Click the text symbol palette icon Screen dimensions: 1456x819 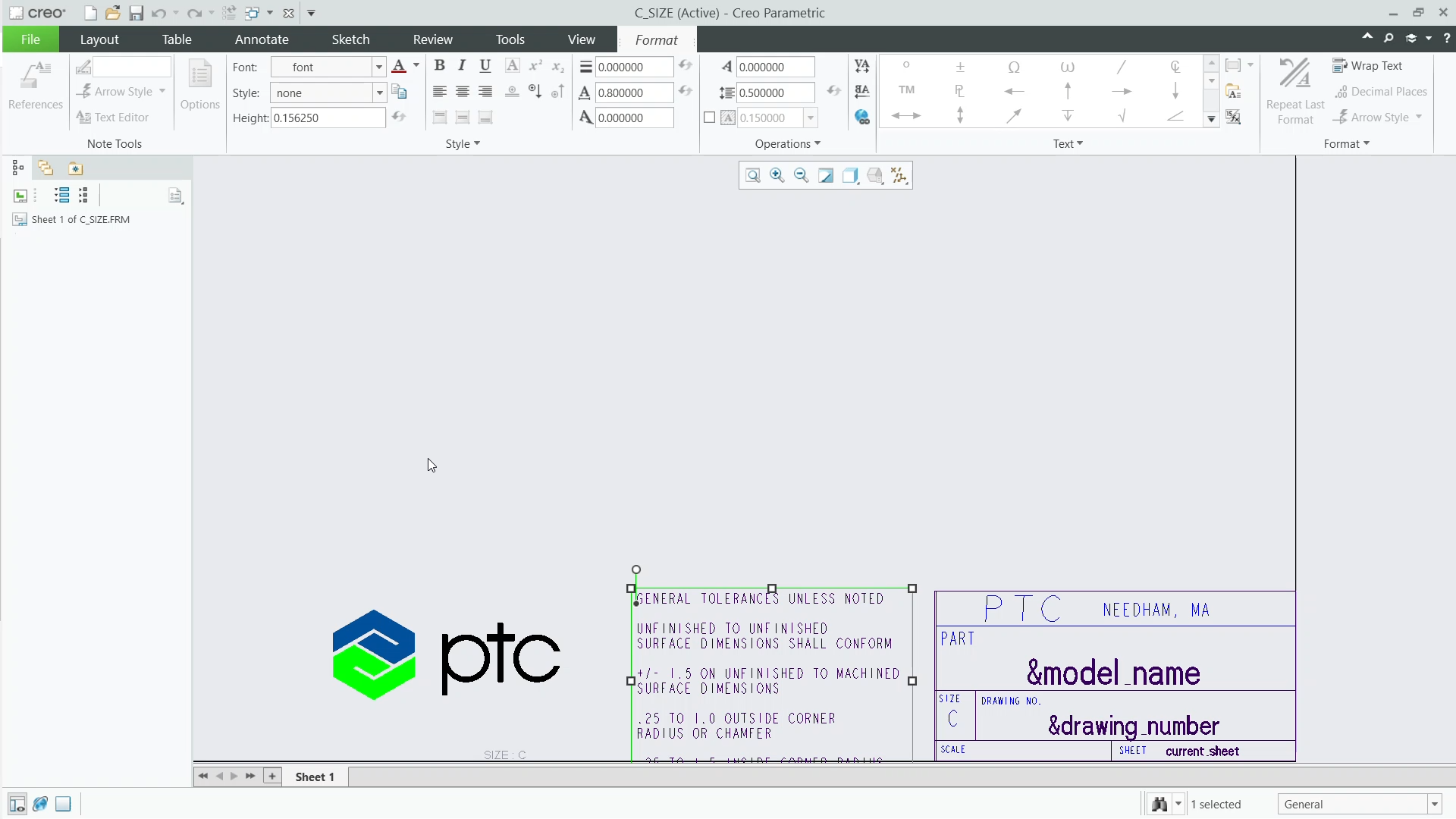pos(1233,92)
